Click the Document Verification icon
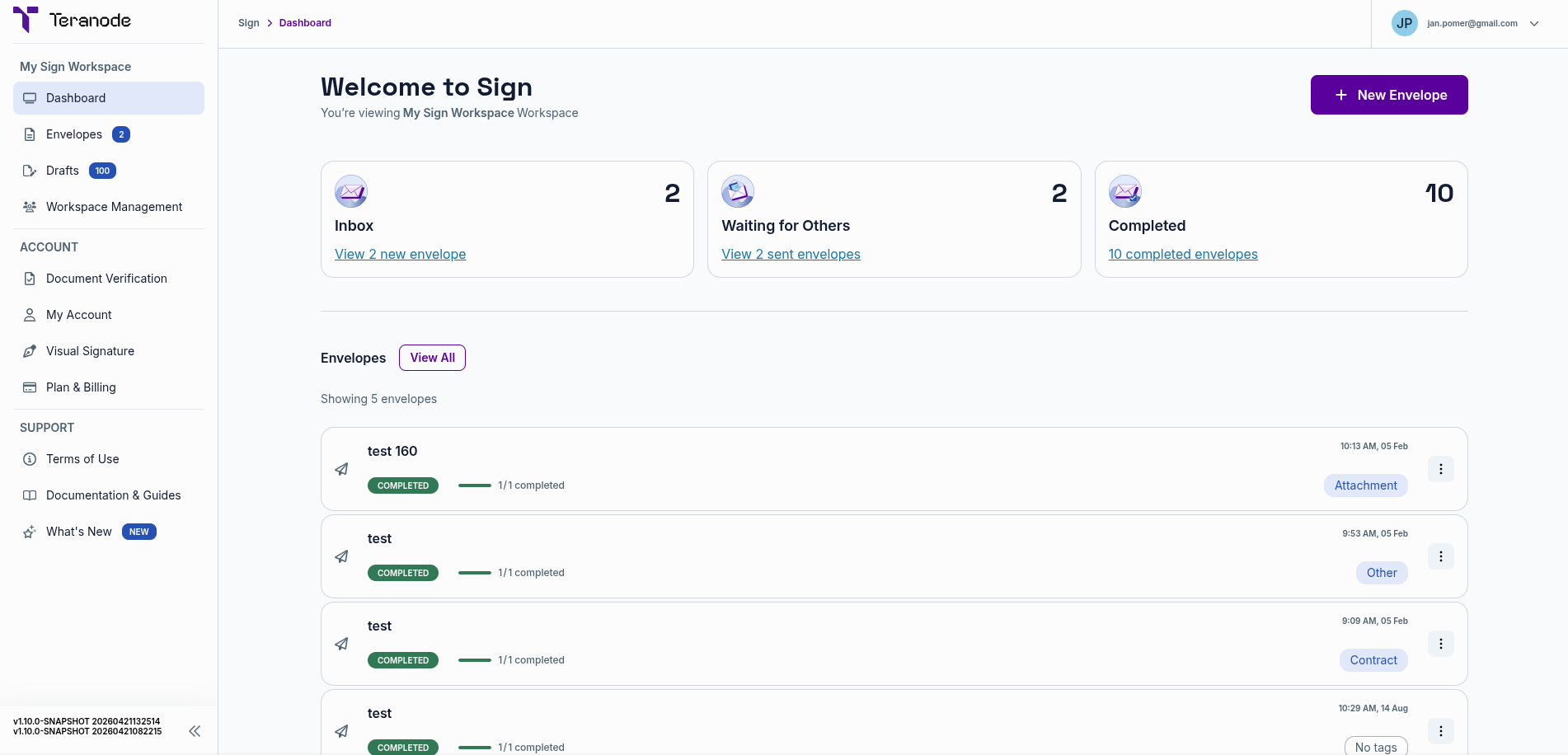Viewport: 1568px width, 755px height. tap(30, 279)
